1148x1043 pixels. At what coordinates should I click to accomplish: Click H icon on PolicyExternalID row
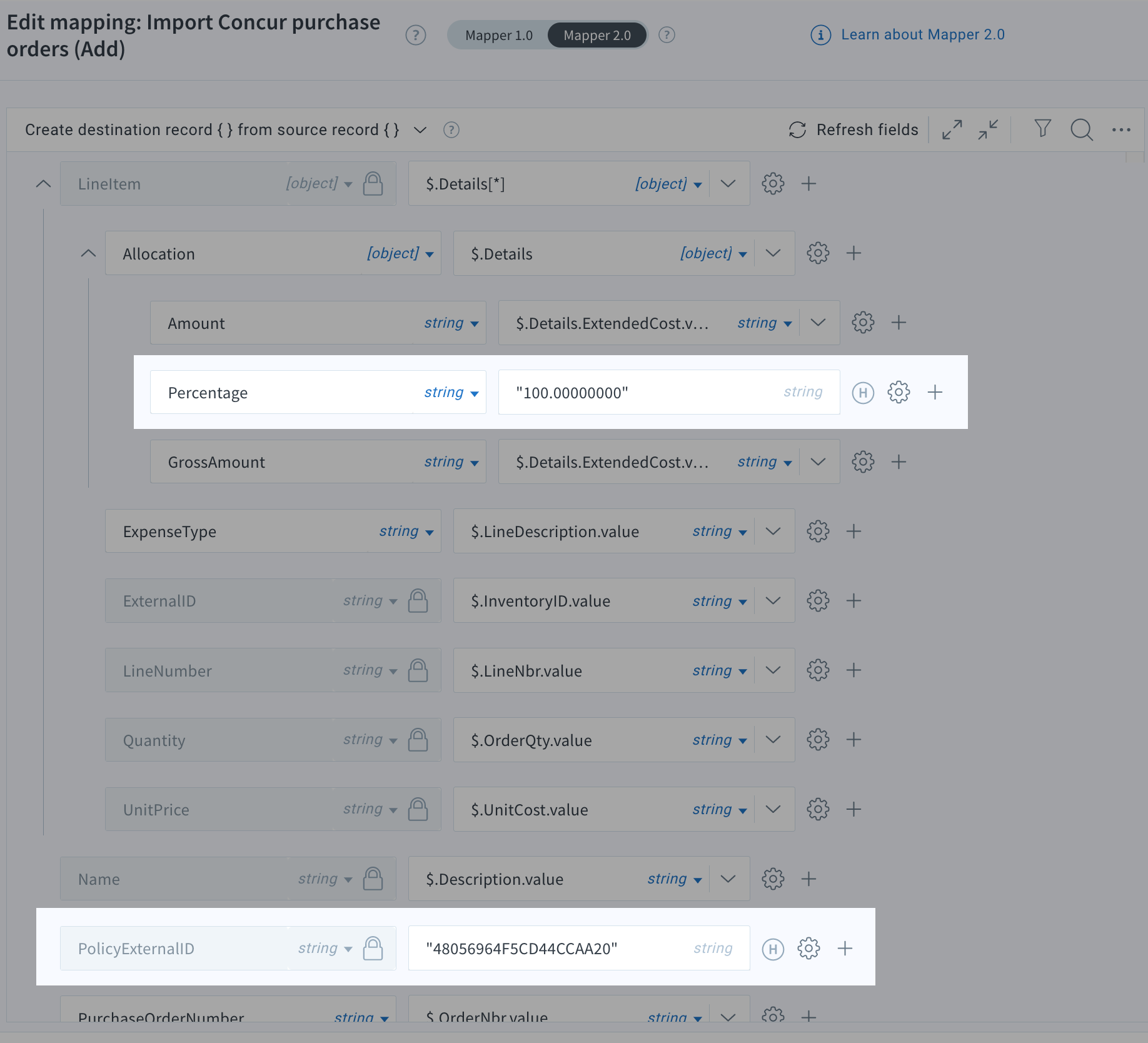click(x=773, y=949)
